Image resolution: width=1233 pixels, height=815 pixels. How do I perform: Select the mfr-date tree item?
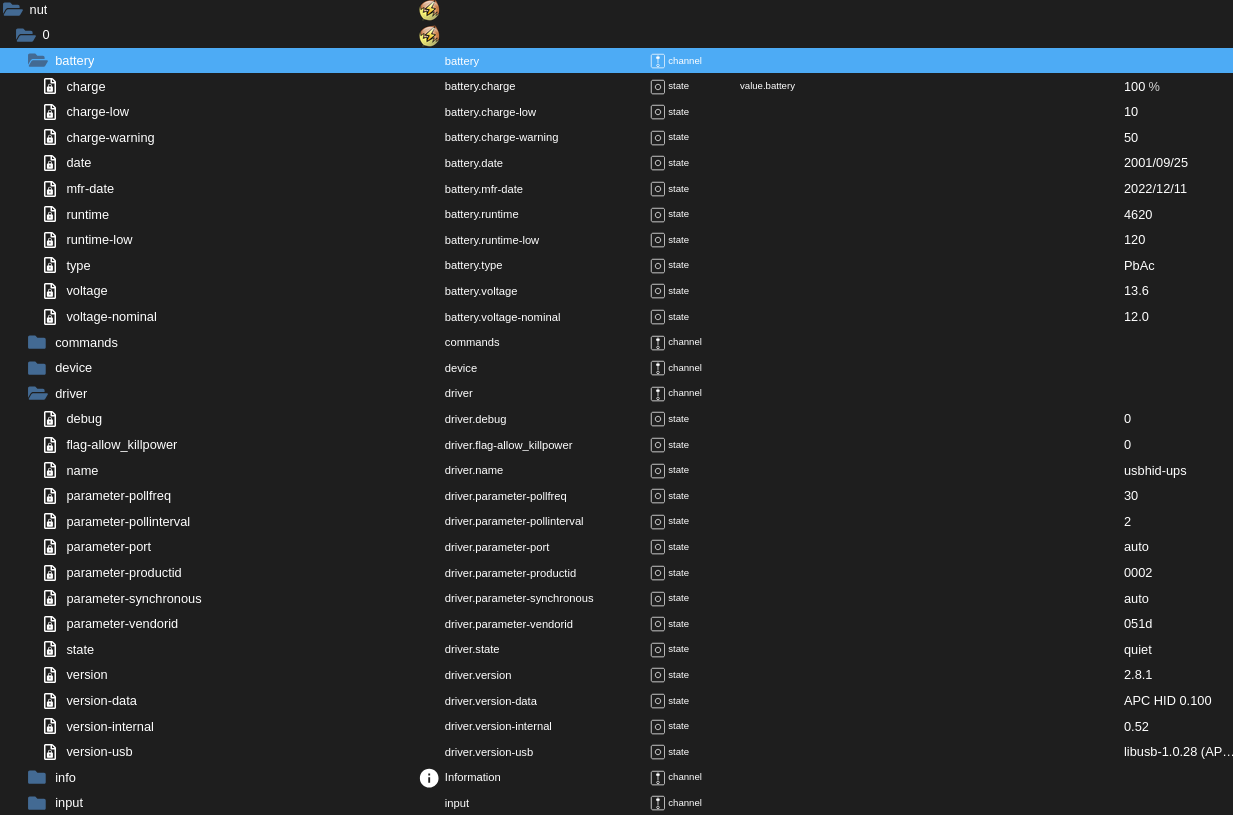90,188
